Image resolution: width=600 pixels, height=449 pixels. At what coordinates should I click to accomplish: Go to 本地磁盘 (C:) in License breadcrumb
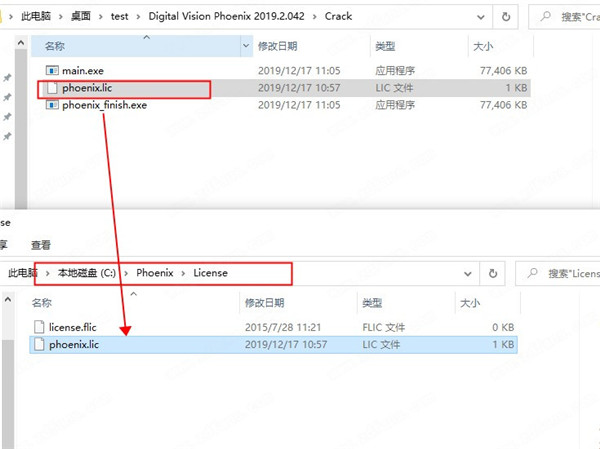87,273
